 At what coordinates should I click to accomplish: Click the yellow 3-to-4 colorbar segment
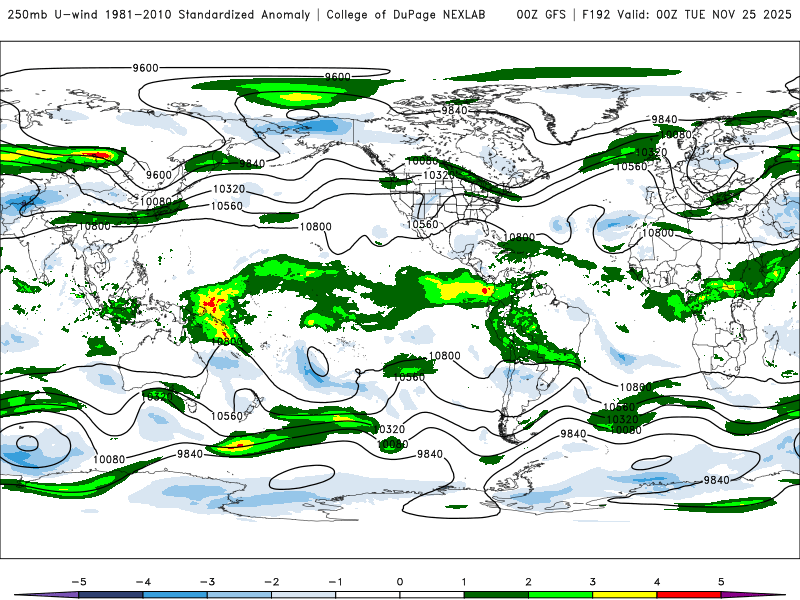[624, 595]
